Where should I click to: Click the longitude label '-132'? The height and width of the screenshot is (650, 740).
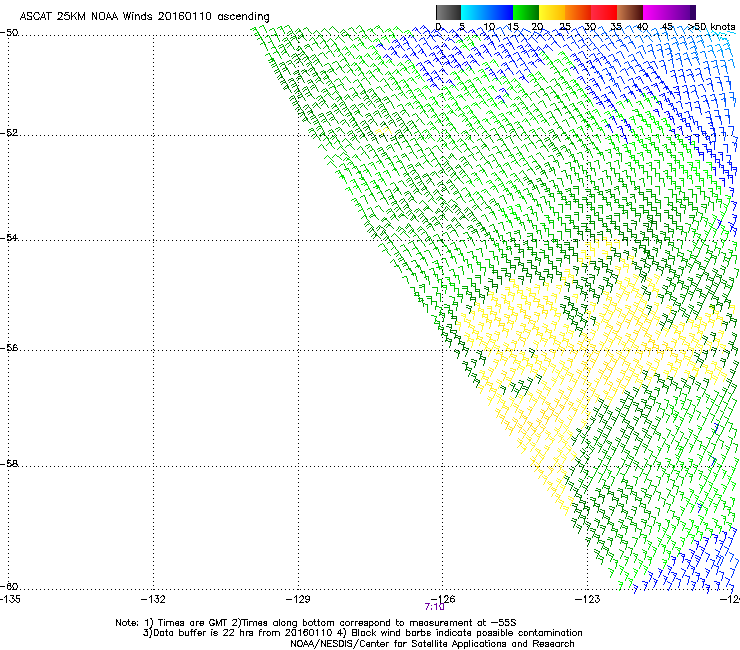(x=153, y=599)
